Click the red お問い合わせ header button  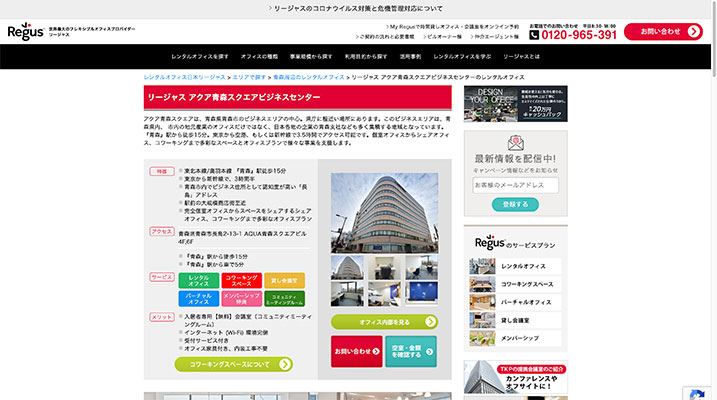coord(663,32)
